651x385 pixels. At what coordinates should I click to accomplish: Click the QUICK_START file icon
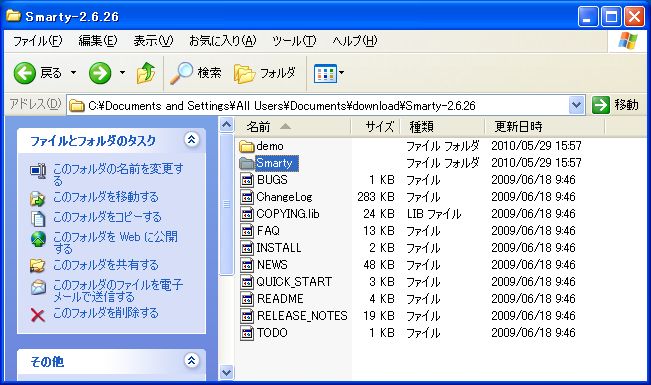(x=247, y=282)
